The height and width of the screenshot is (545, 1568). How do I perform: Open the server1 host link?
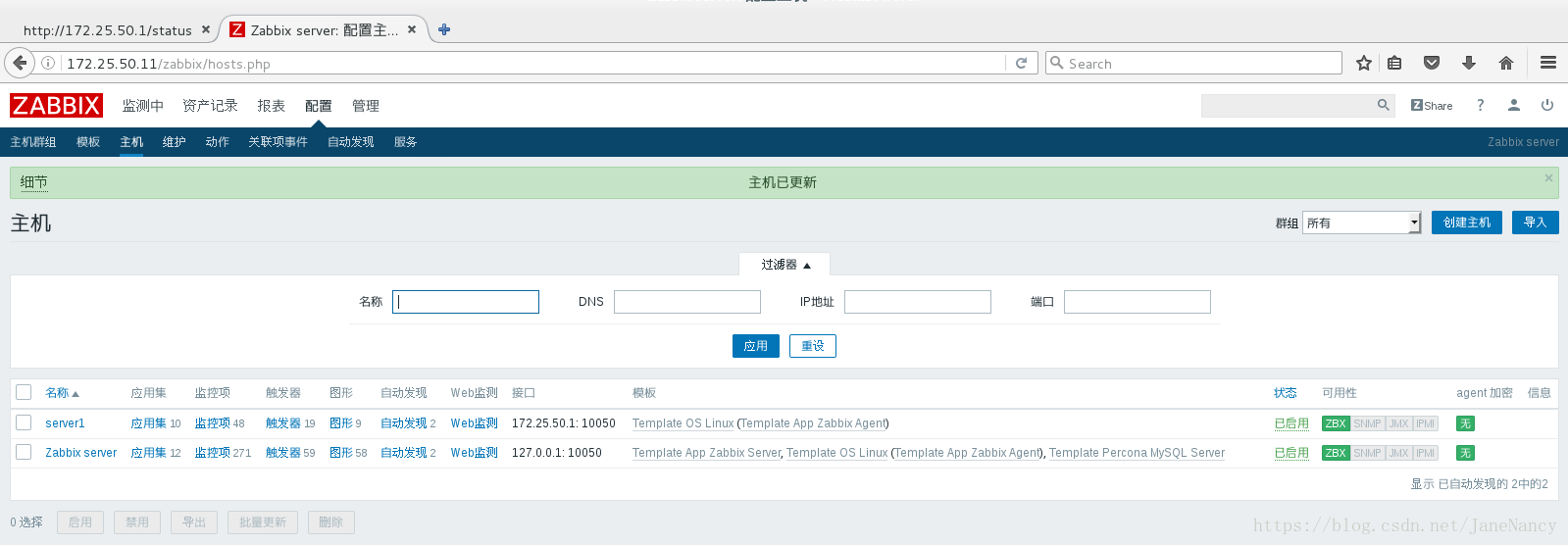coord(65,423)
